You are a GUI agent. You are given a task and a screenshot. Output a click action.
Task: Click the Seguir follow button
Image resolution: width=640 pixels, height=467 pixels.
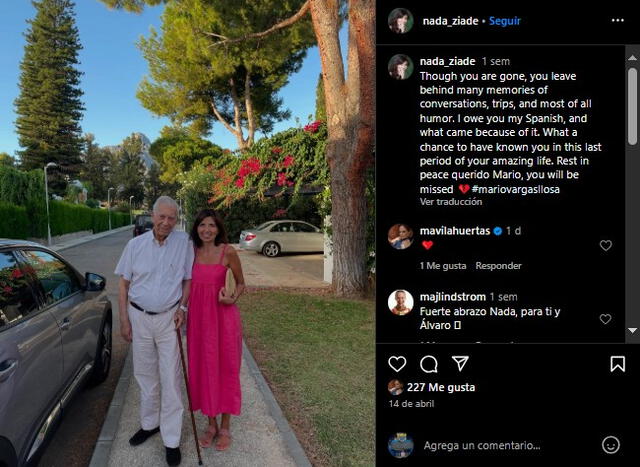click(505, 21)
